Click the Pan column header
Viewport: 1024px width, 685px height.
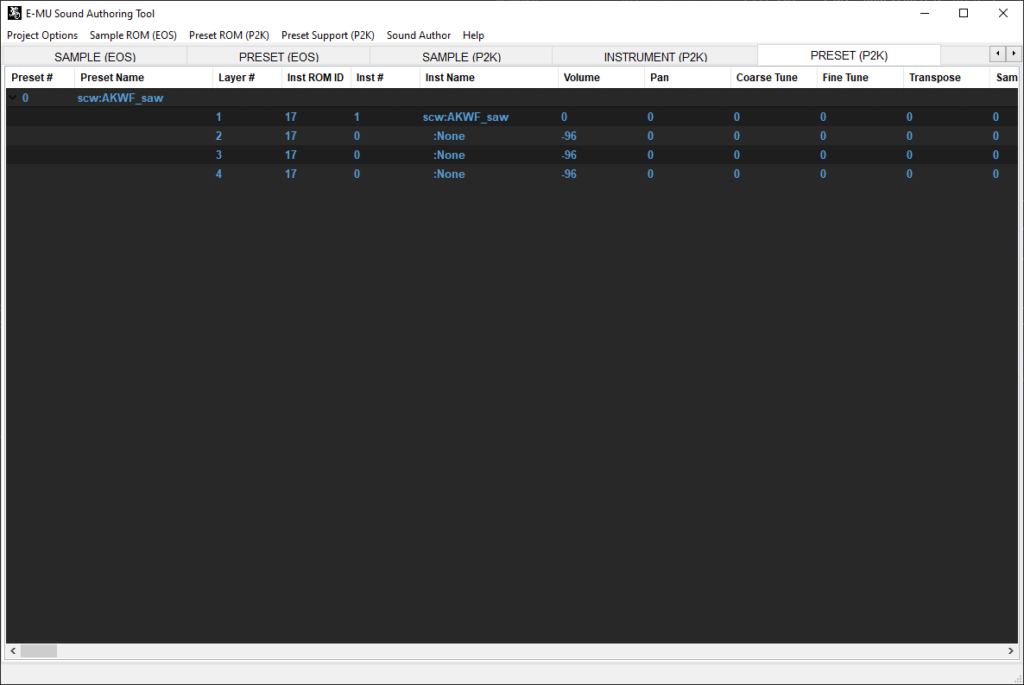pos(688,78)
